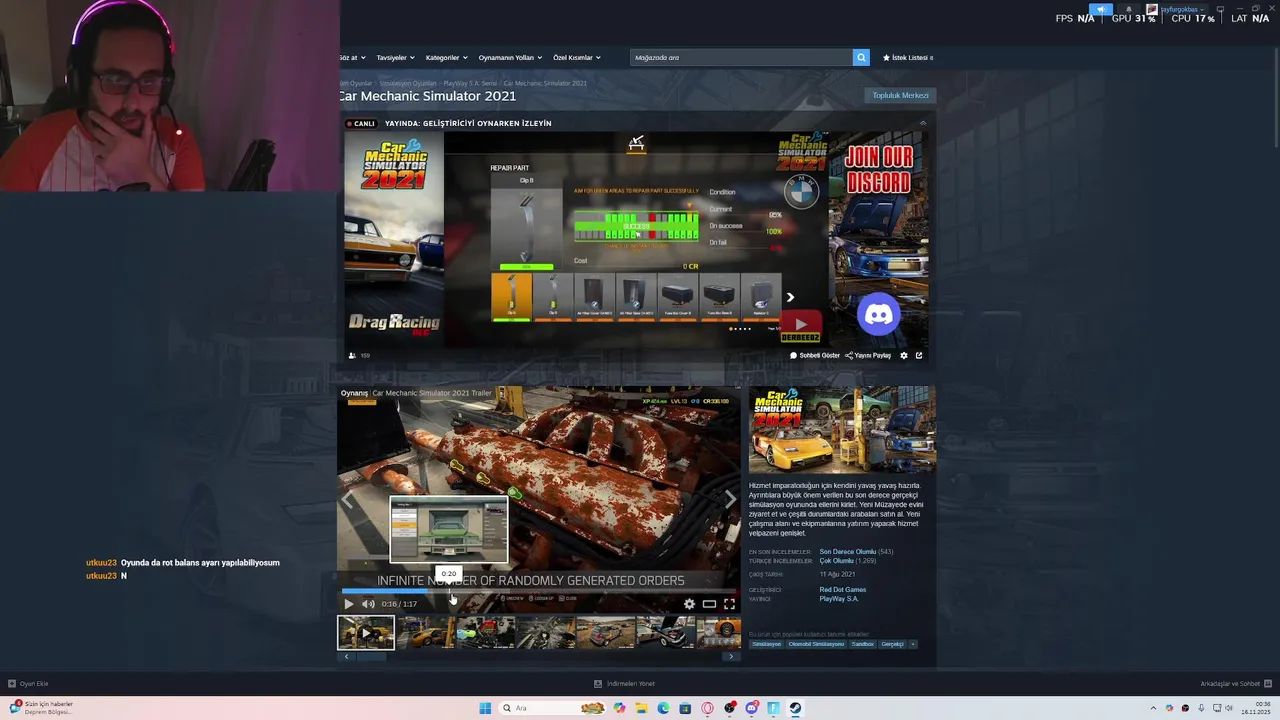Collapse the live broadcast panel chevron
Screen dimensions: 1280x720
(x=922, y=123)
